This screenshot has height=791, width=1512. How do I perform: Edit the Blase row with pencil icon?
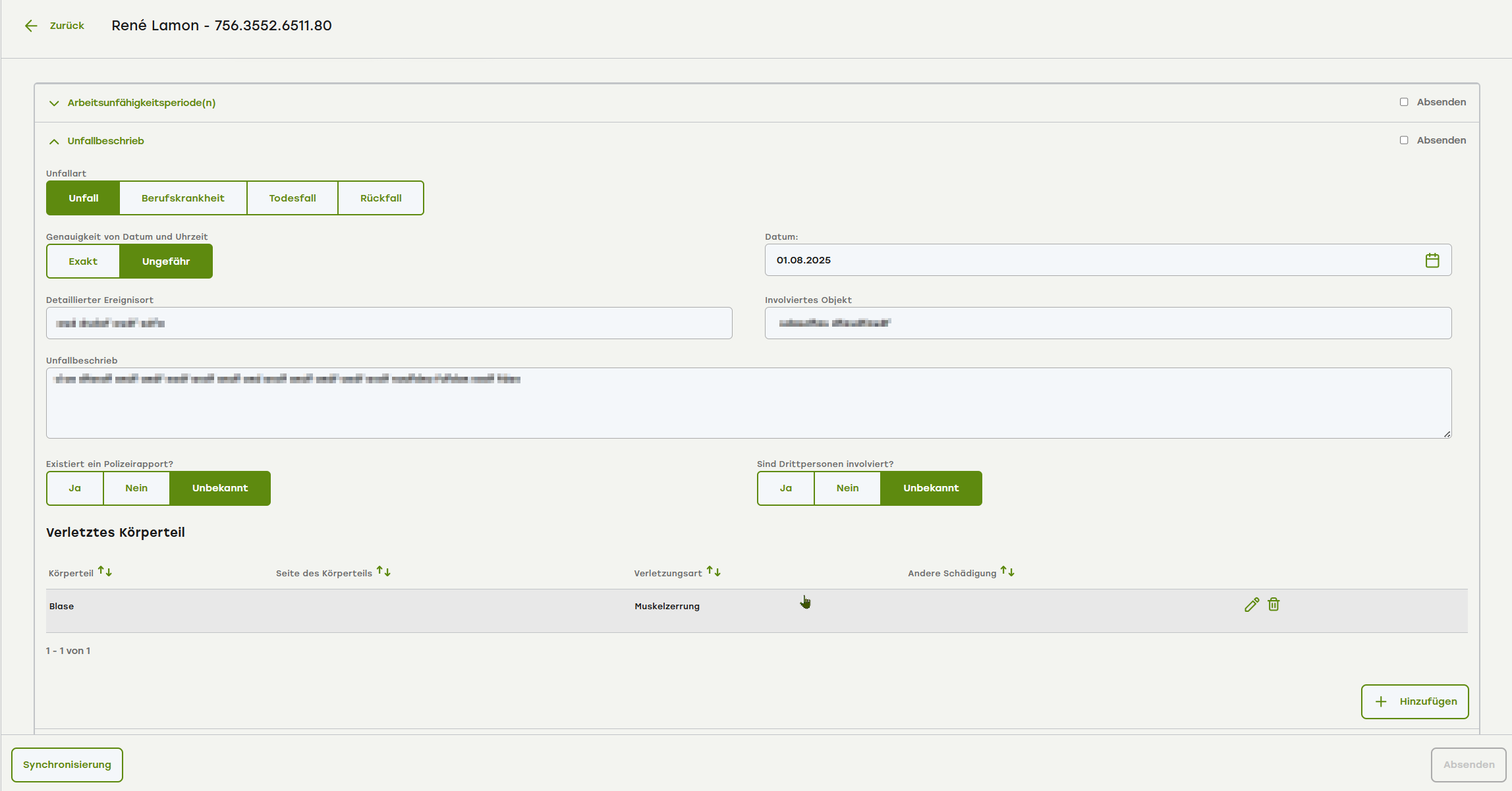pyautogui.click(x=1252, y=605)
